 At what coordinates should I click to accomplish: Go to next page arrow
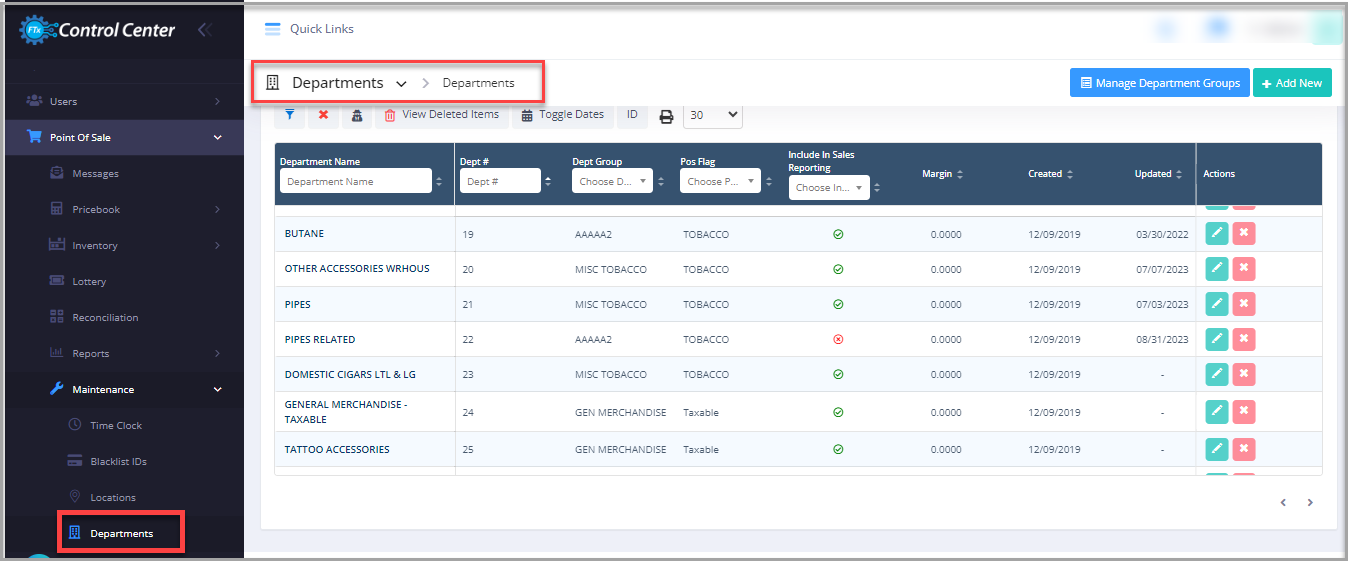(1310, 503)
